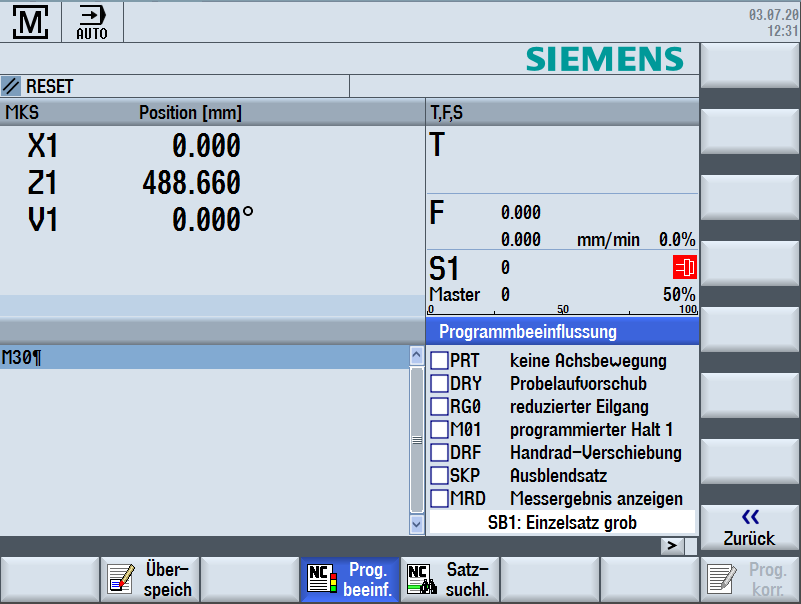
Task: Click the Prog. korr. notepad icon
Action: [x=721, y=579]
